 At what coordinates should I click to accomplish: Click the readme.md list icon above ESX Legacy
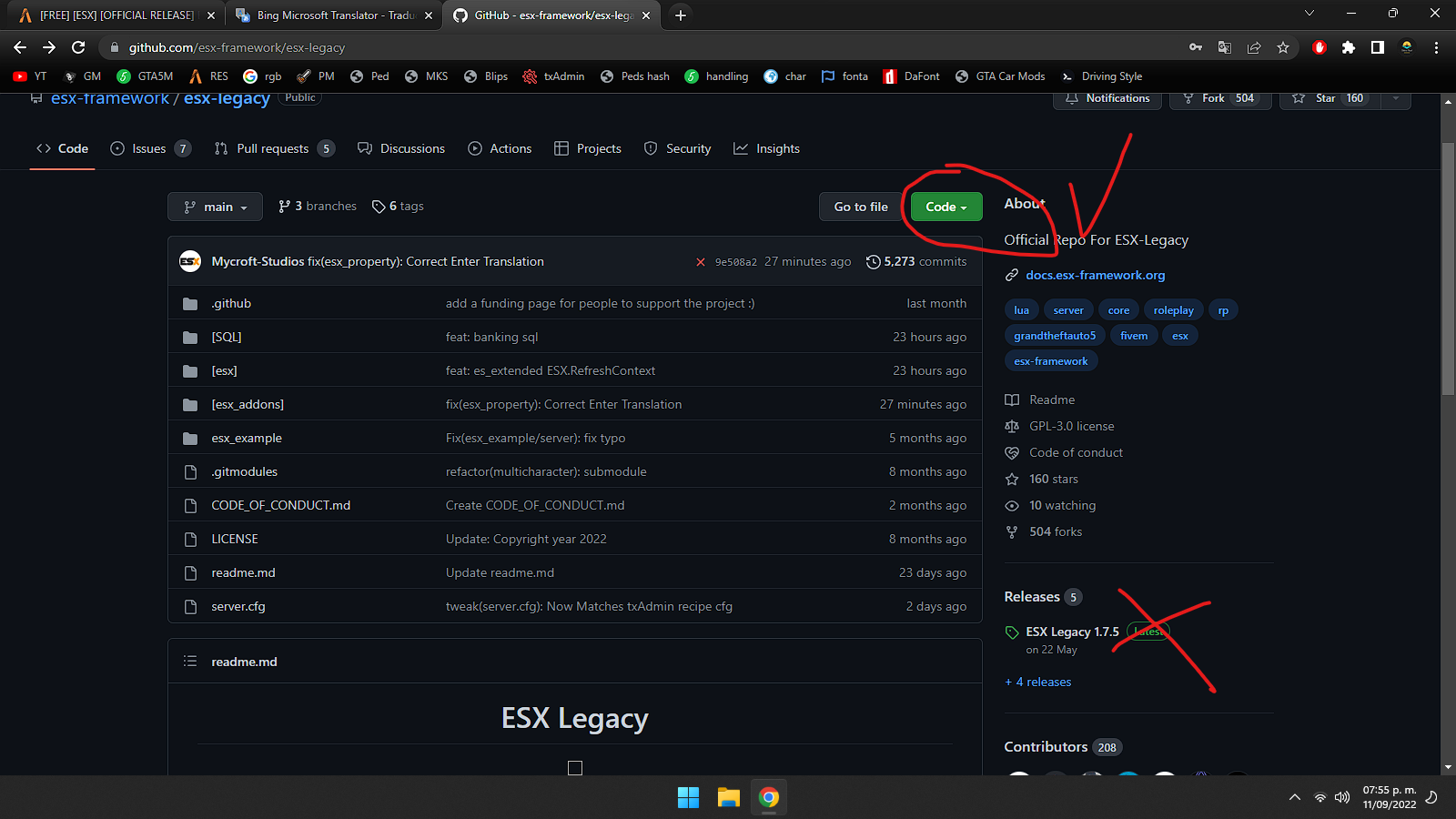click(191, 662)
